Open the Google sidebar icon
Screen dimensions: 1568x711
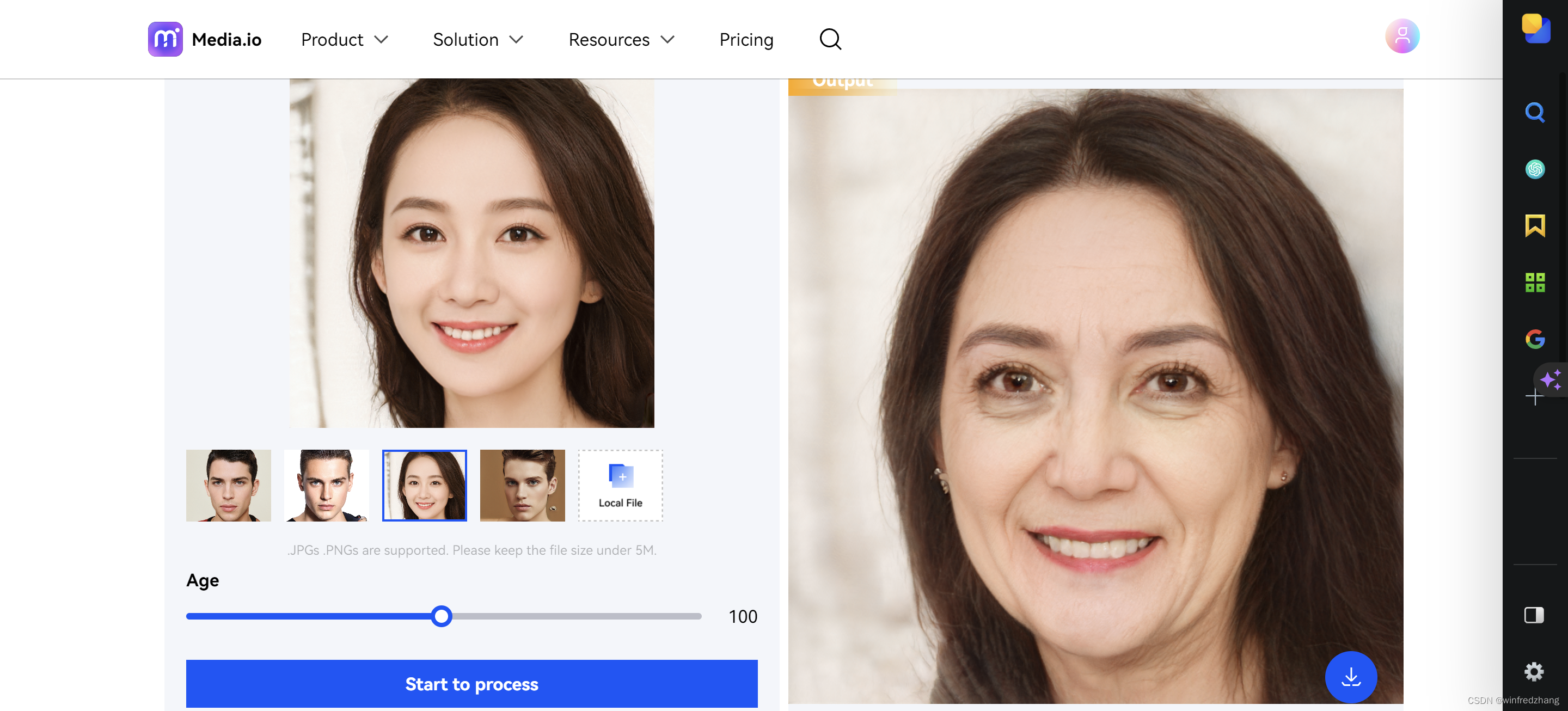coord(1535,339)
